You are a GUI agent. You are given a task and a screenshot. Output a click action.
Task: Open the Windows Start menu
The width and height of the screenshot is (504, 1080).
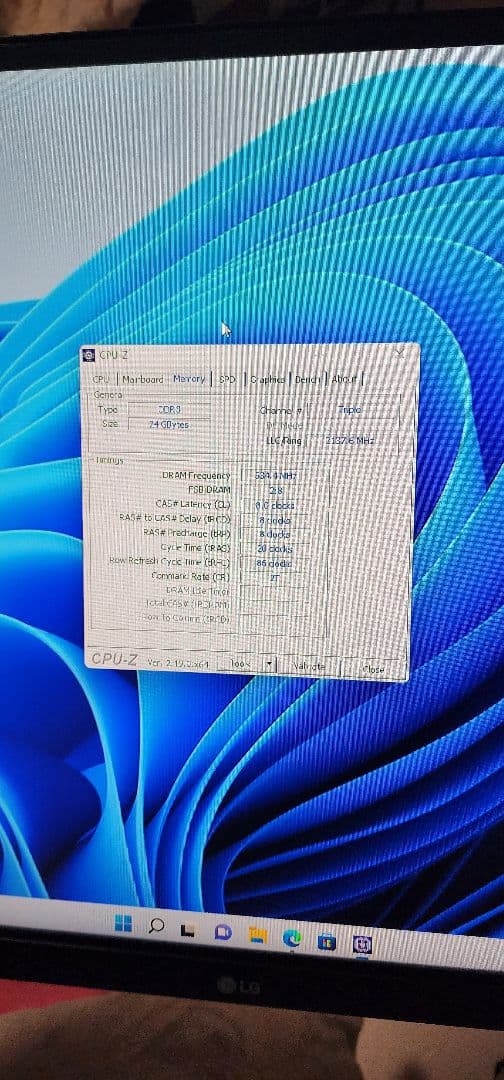pos(123,924)
